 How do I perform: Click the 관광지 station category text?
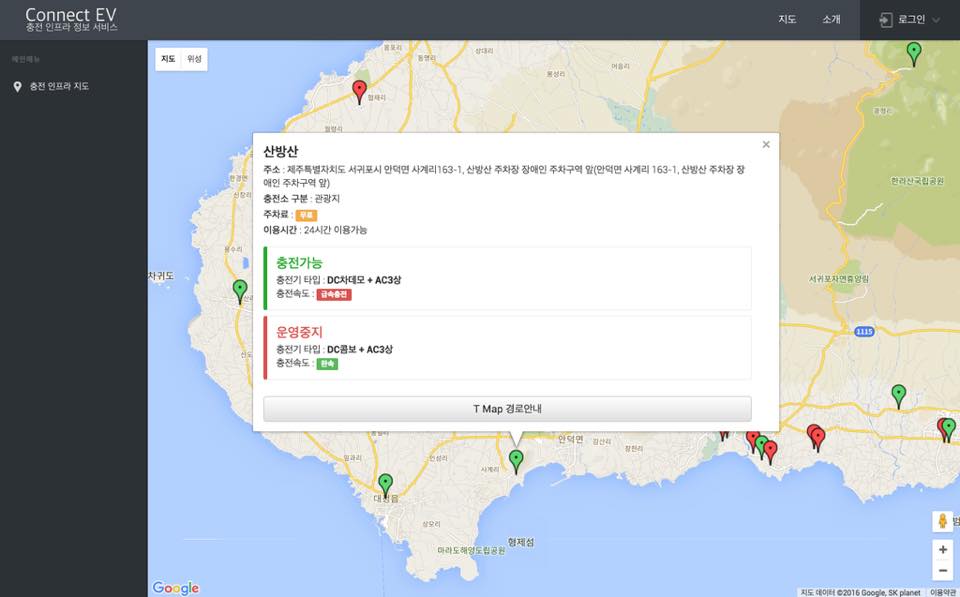[x=327, y=199]
